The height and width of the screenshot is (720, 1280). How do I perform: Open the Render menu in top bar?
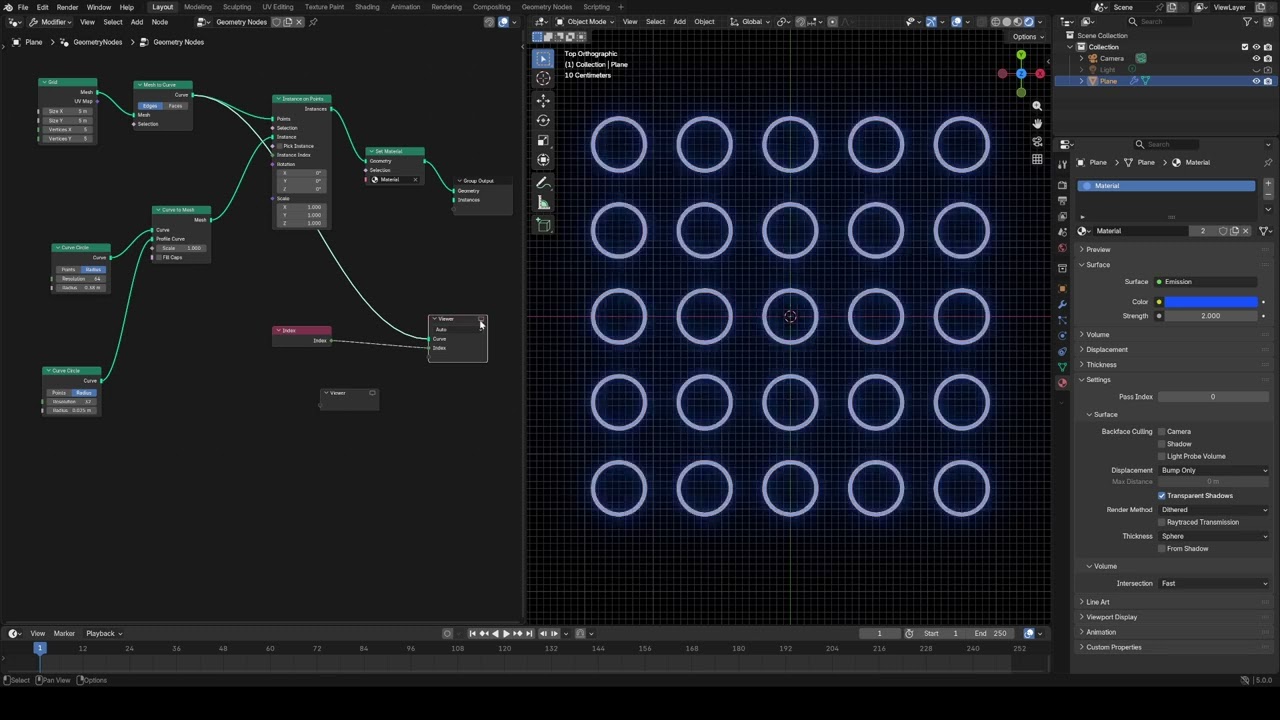tap(67, 7)
